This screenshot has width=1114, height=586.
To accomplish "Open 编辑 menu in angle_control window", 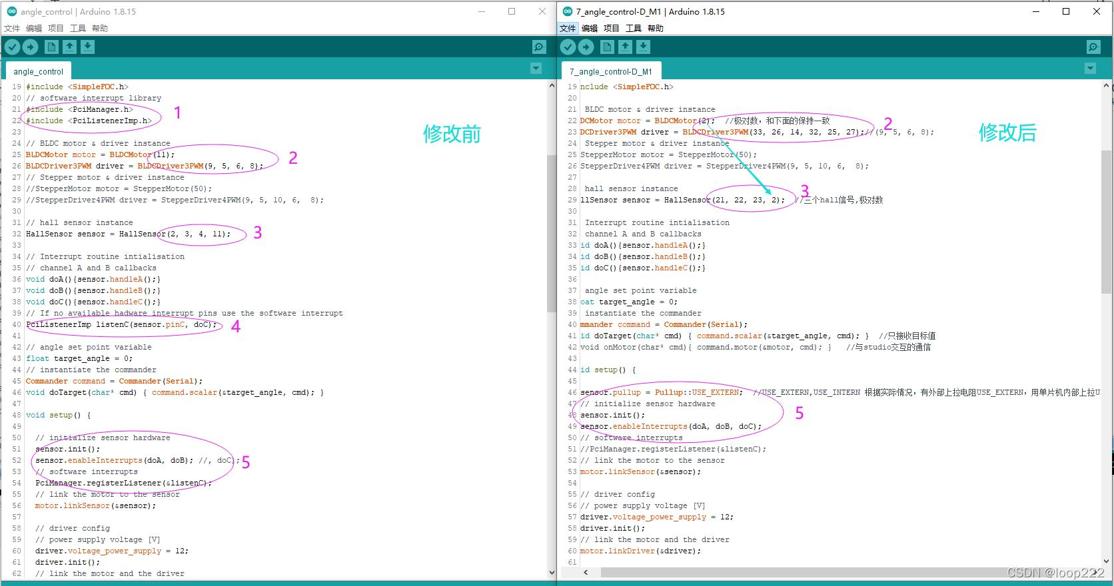I will pos(34,28).
